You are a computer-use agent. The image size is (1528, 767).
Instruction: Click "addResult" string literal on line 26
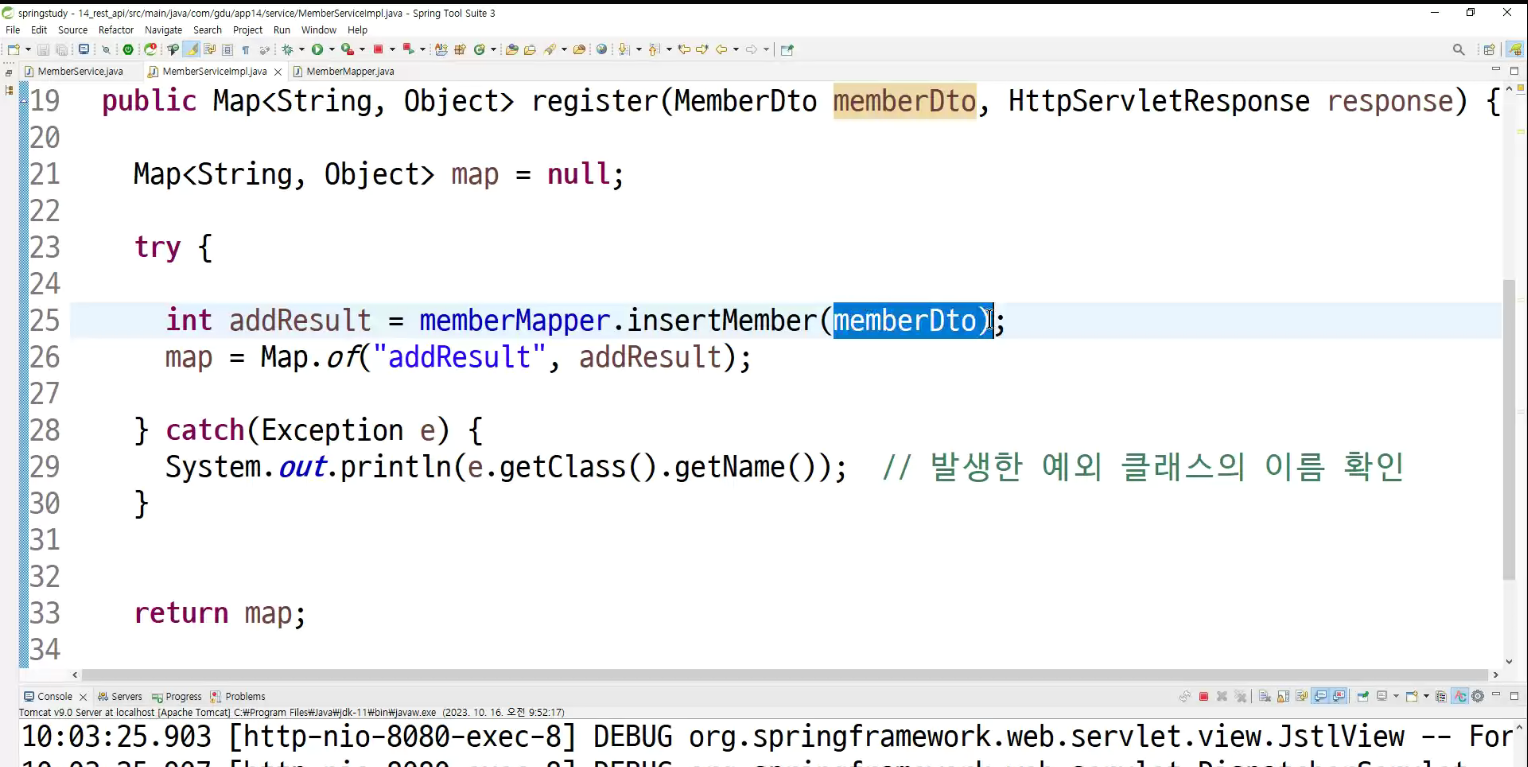pyautogui.click(x=460, y=357)
